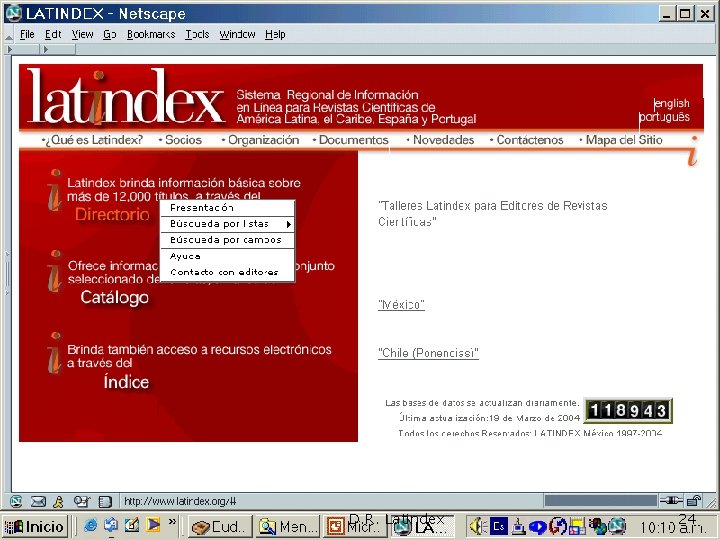Click the taskbar clock showing 10:10 a.m.
The height and width of the screenshot is (540, 720).
pyautogui.click(x=675, y=527)
